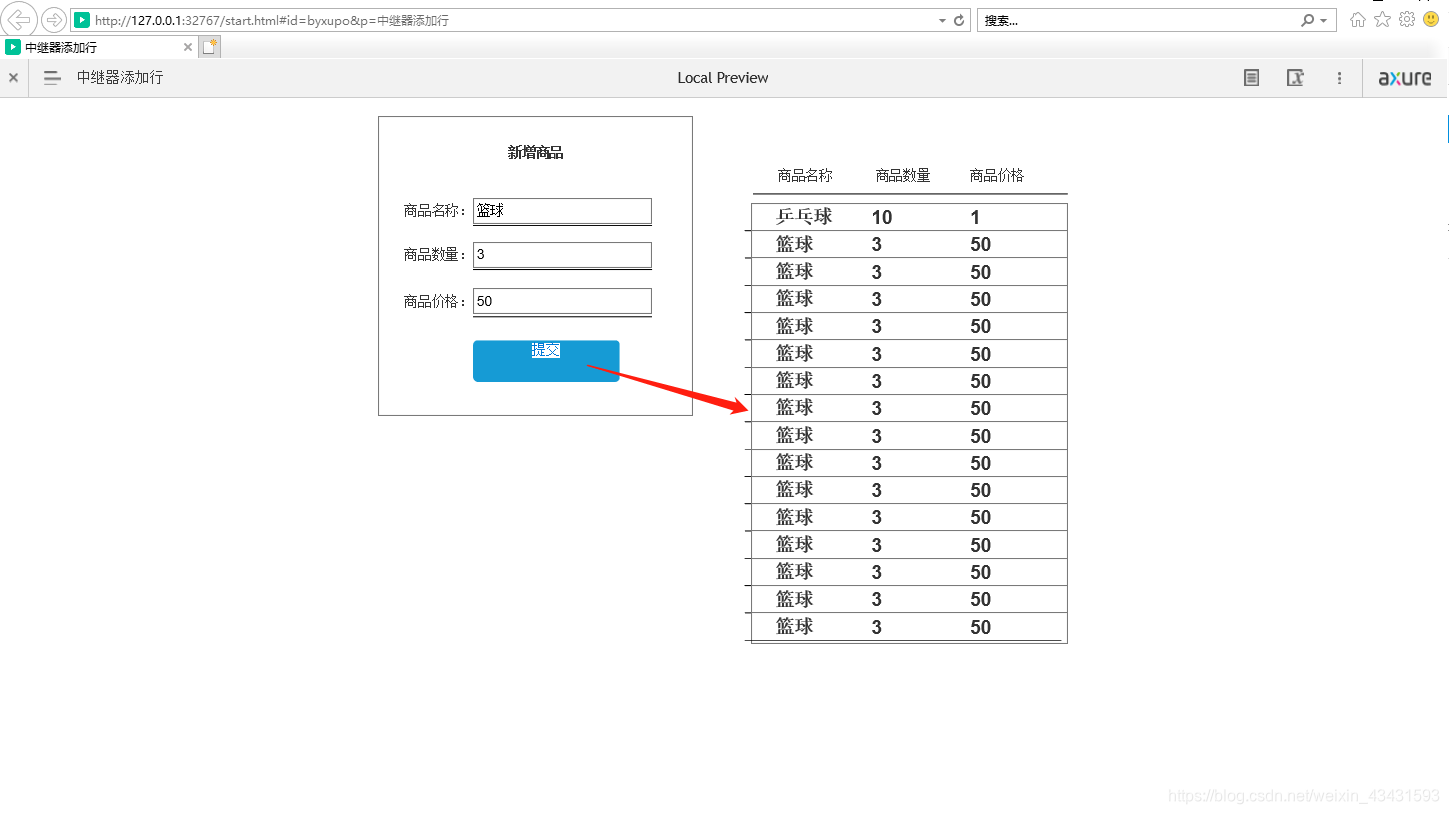Click the 商品名称 input containing 篮球

click(x=562, y=211)
